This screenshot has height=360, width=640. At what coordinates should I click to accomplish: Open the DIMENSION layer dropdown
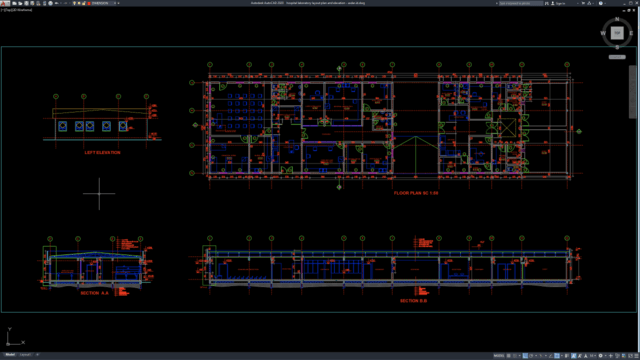[115, 3]
